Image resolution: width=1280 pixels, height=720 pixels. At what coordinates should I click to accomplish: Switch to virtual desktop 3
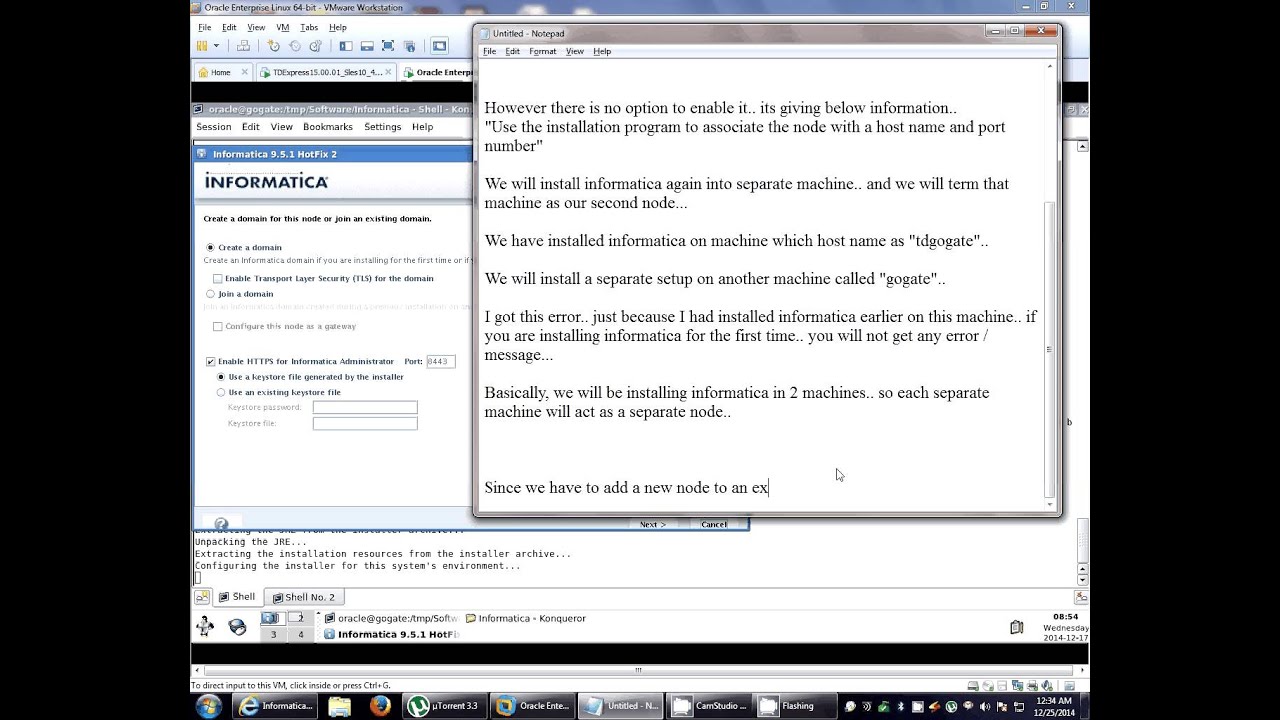pos(273,634)
